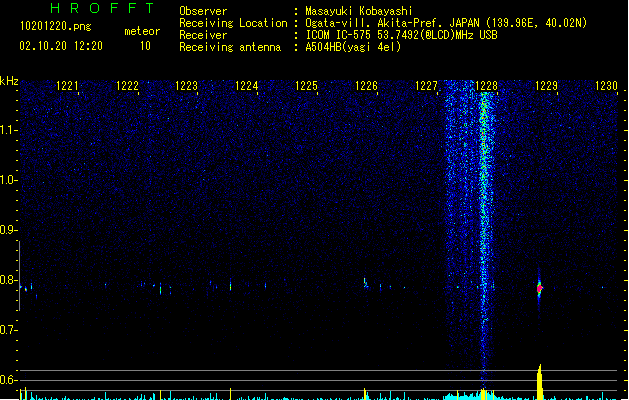The image size is (629, 400).
Task: Click the 1221 time marker
Action: 67,86
